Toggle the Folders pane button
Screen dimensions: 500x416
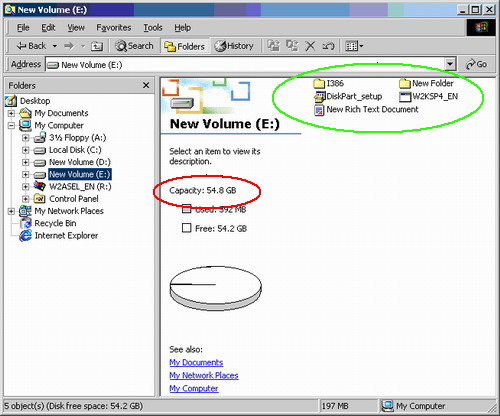pyautogui.click(x=184, y=46)
